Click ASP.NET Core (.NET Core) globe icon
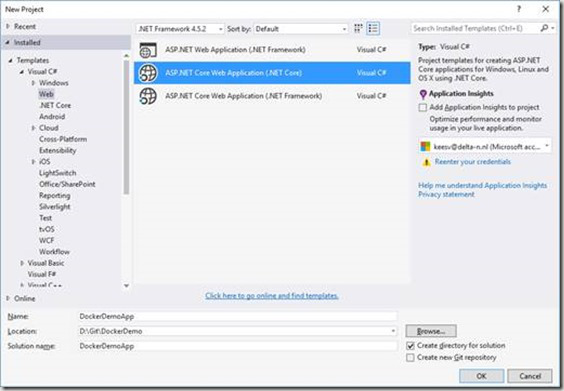The height and width of the screenshot is (391, 564). coord(148,73)
